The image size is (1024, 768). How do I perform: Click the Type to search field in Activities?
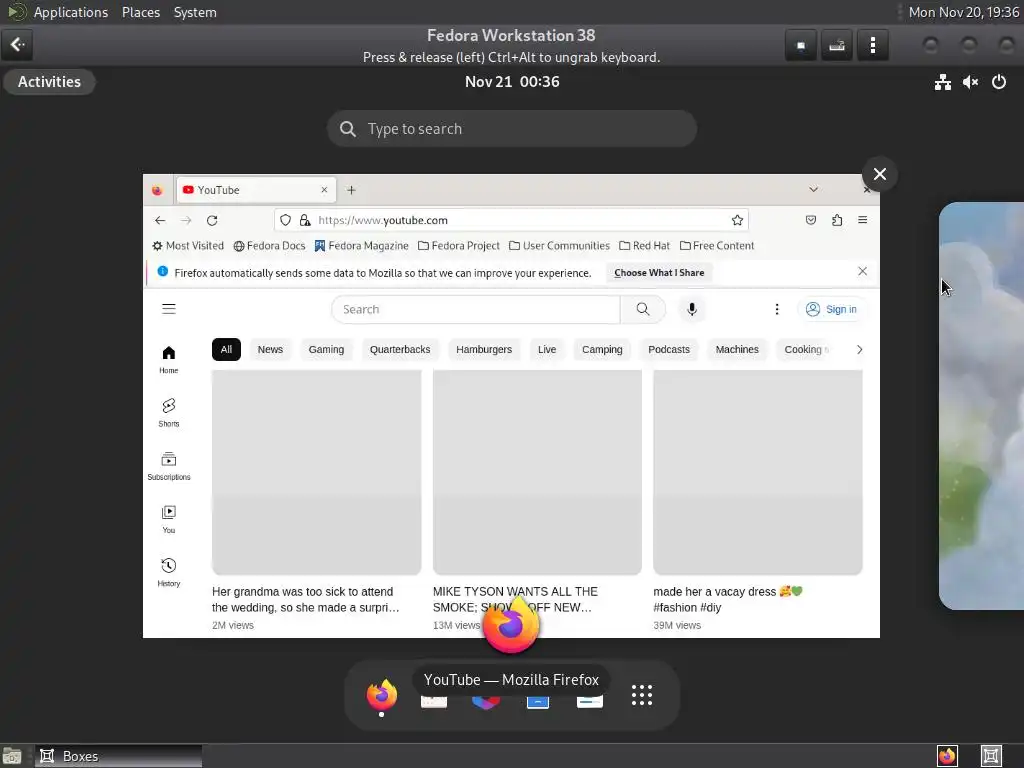511,129
